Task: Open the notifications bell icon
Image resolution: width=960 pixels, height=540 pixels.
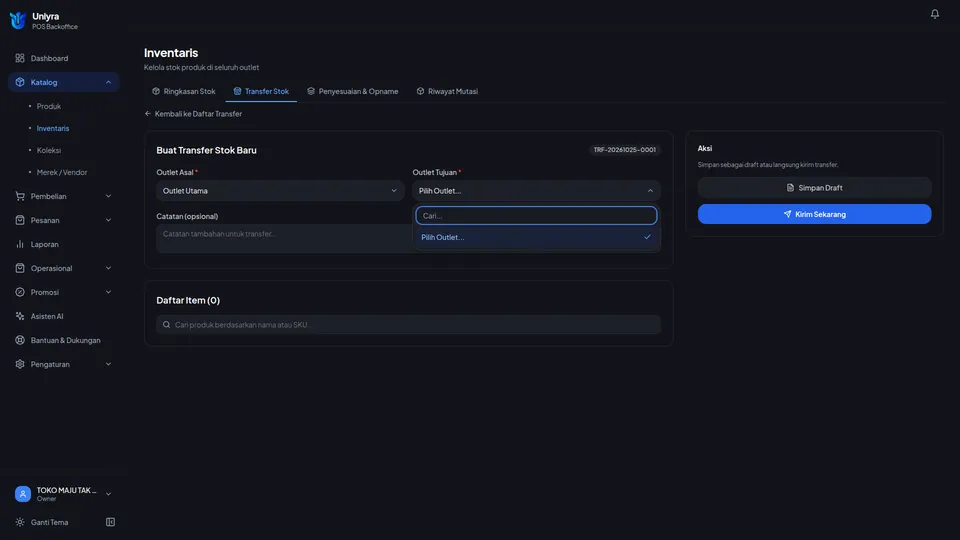Action: [934, 13]
